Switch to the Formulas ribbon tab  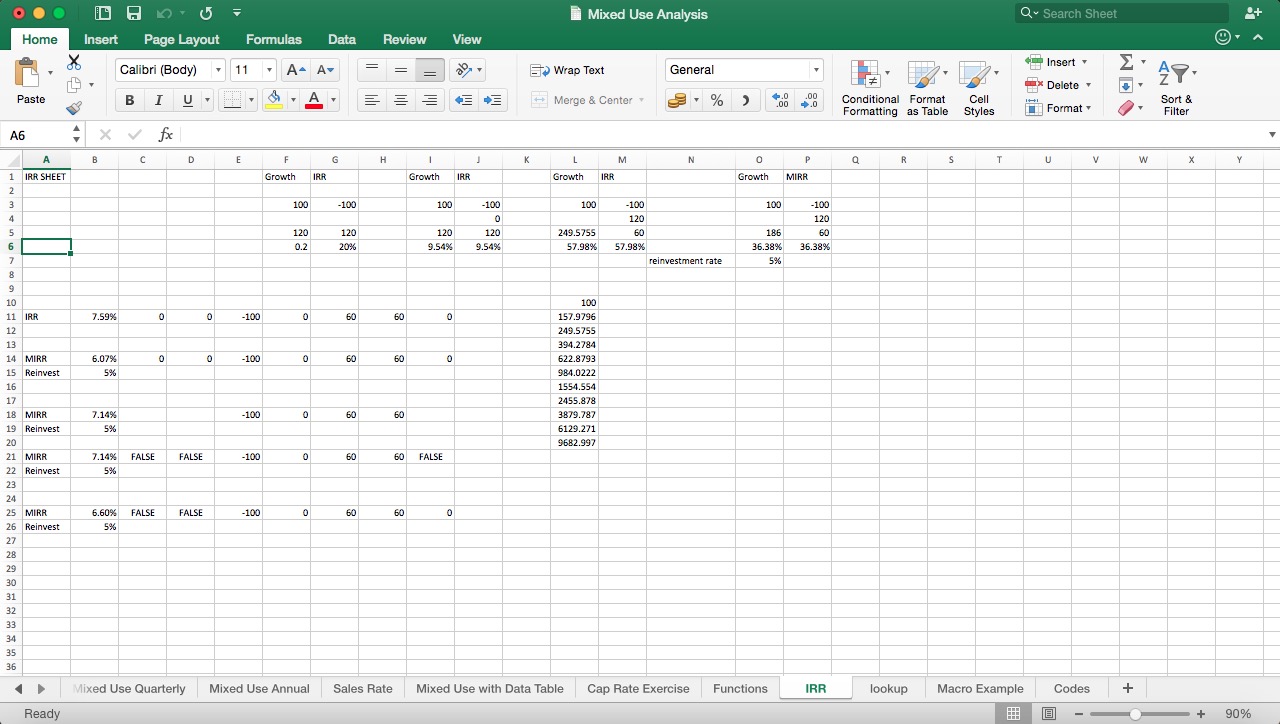[x=273, y=40]
